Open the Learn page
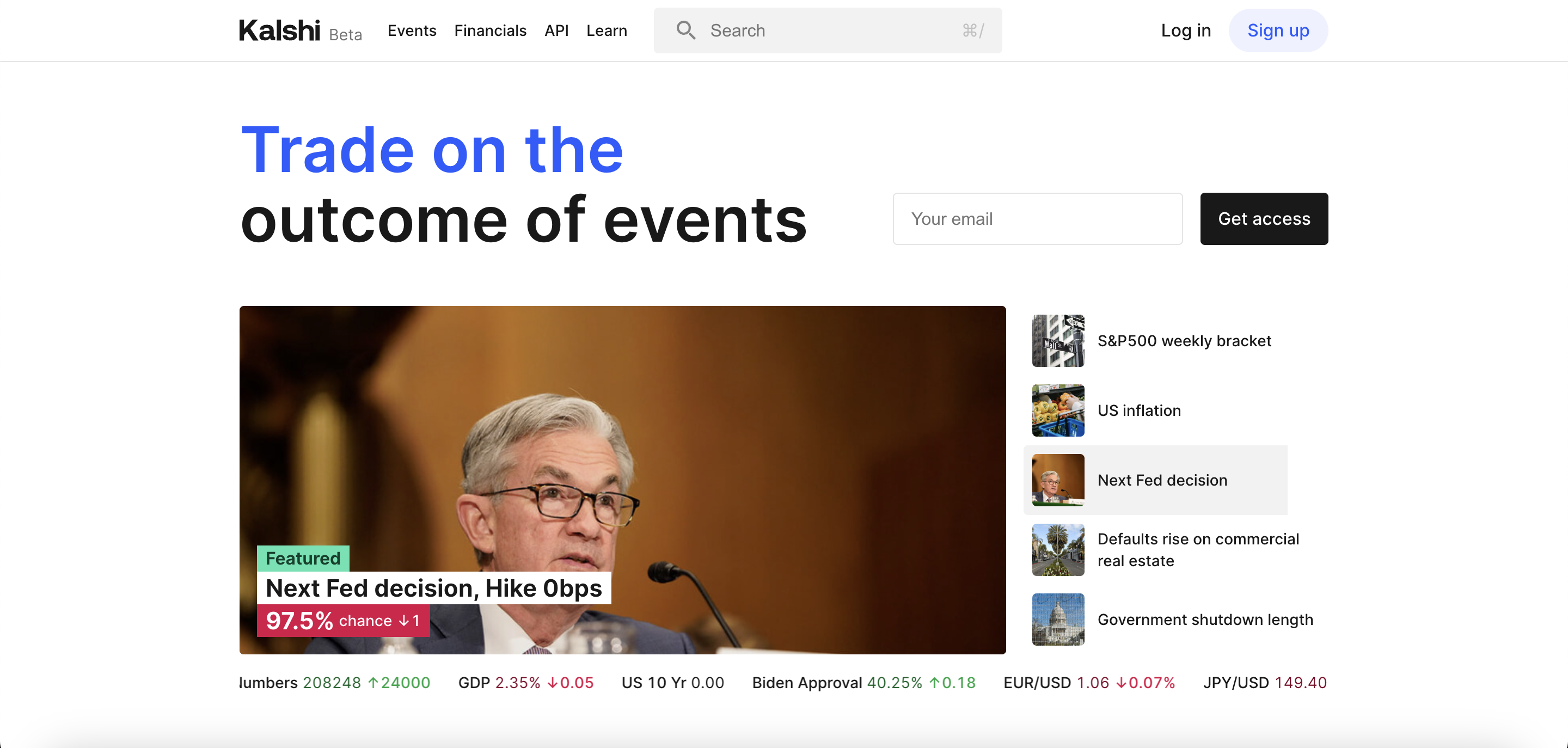The height and width of the screenshot is (748, 1568). pyautogui.click(x=607, y=30)
